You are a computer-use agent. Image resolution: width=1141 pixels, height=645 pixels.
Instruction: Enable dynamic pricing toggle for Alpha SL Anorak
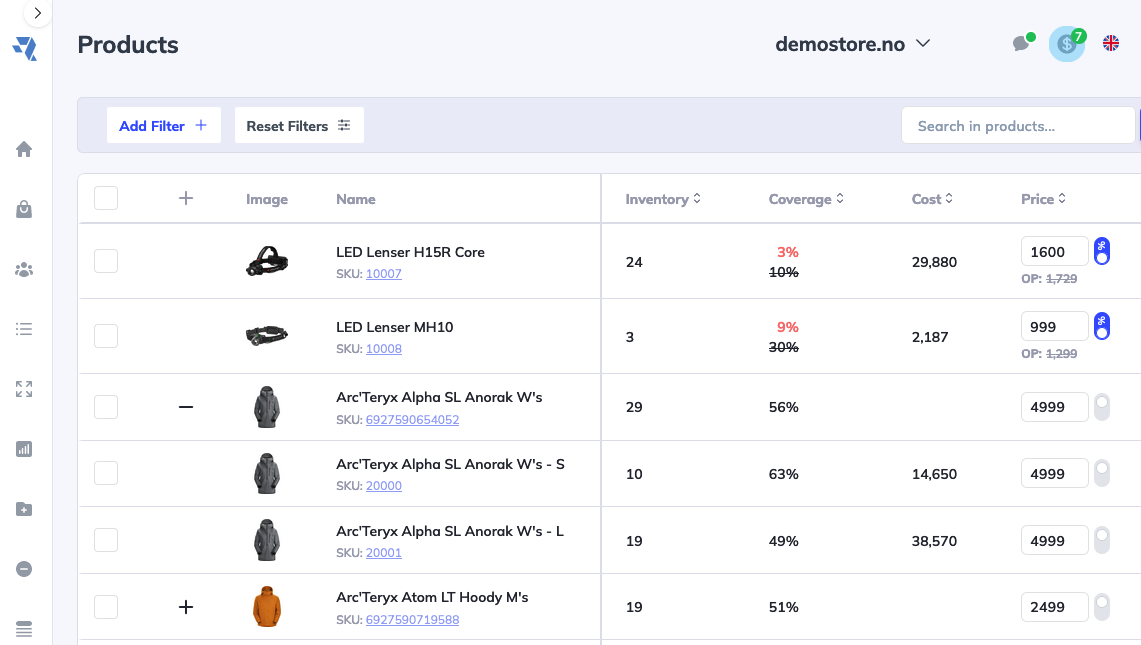pyautogui.click(x=1101, y=407)
